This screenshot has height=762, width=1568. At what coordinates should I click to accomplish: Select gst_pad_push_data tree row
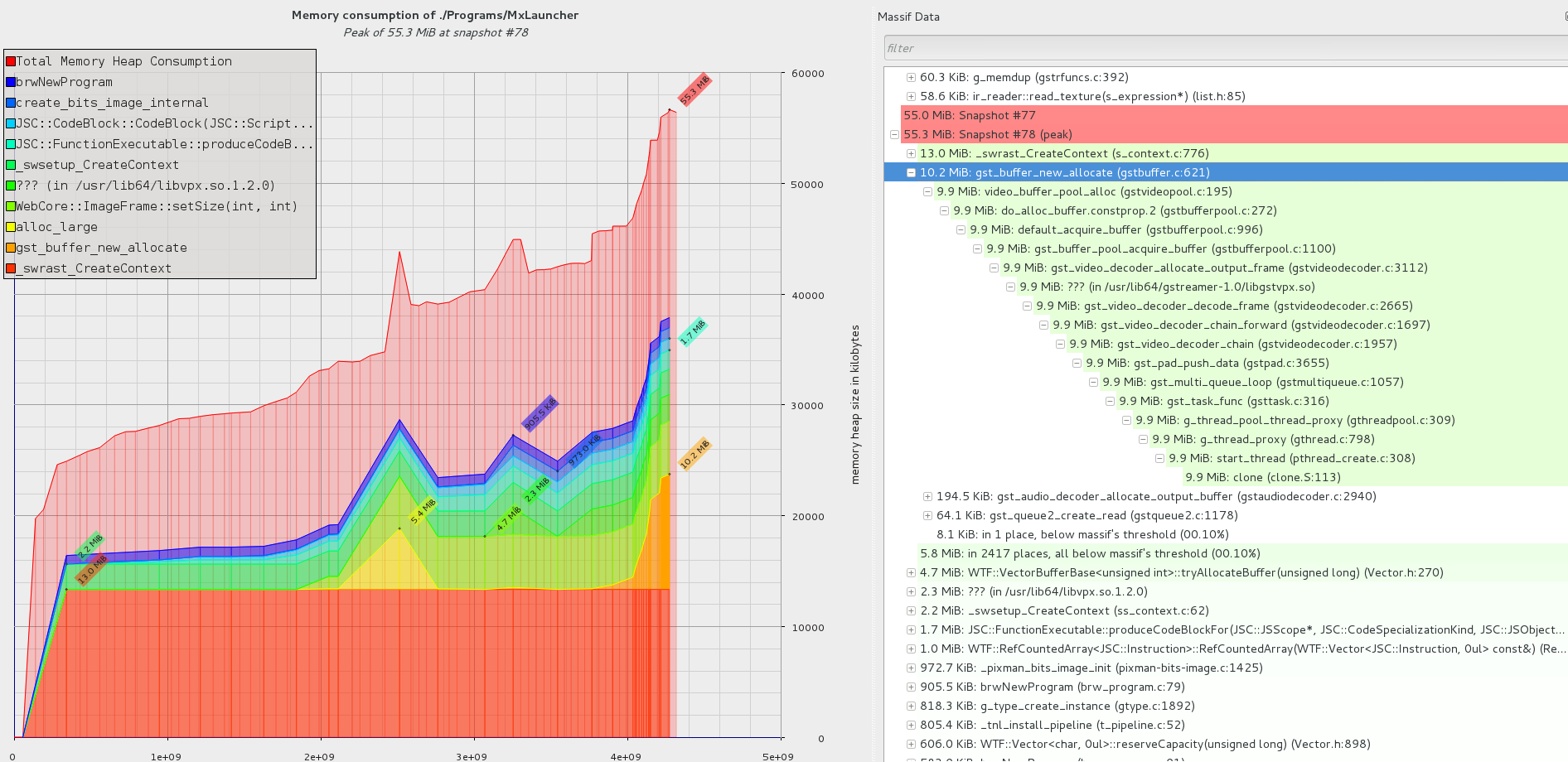coord(1207,363)
